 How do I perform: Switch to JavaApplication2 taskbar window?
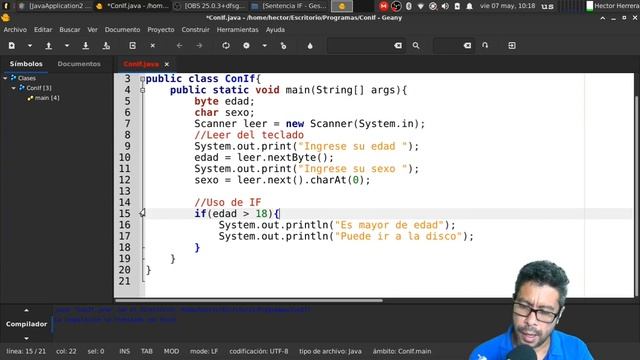[x=55, y=6]
